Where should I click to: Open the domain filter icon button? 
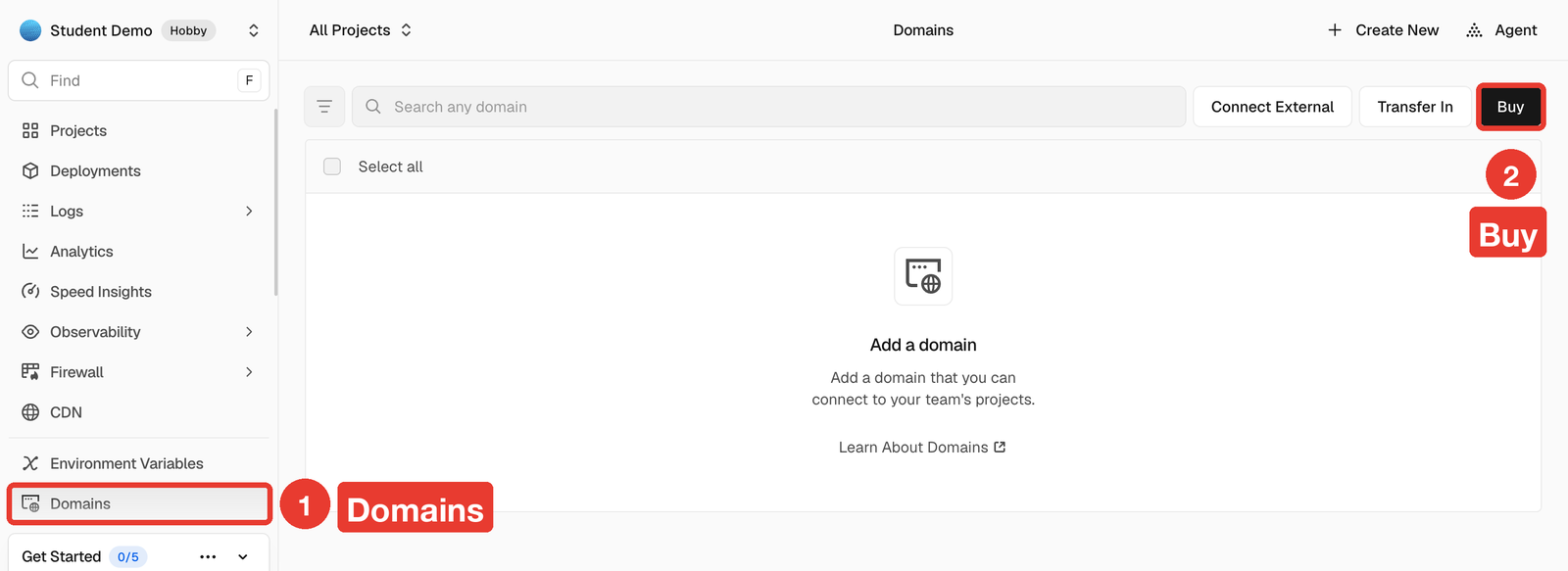tap(324, 107)
